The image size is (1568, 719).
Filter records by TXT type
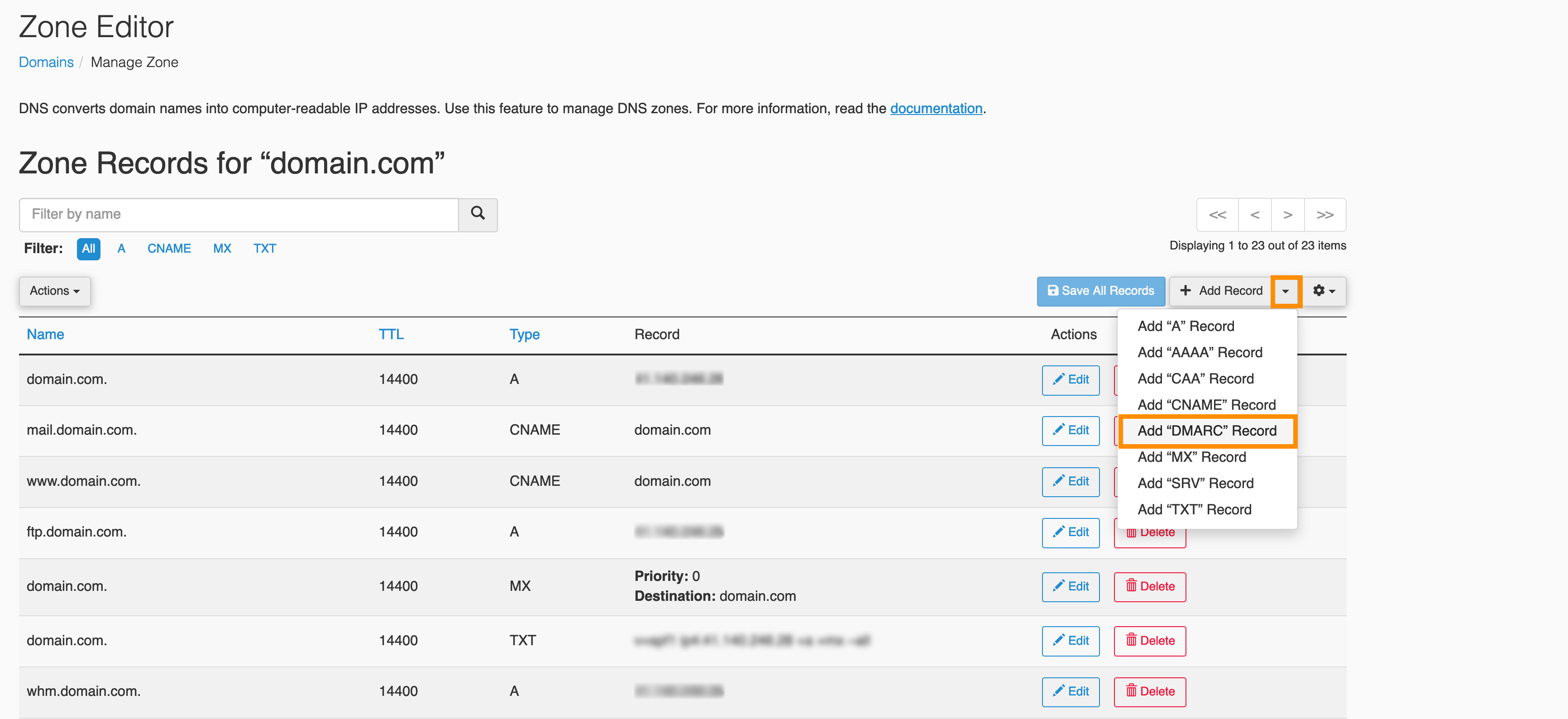264,249
